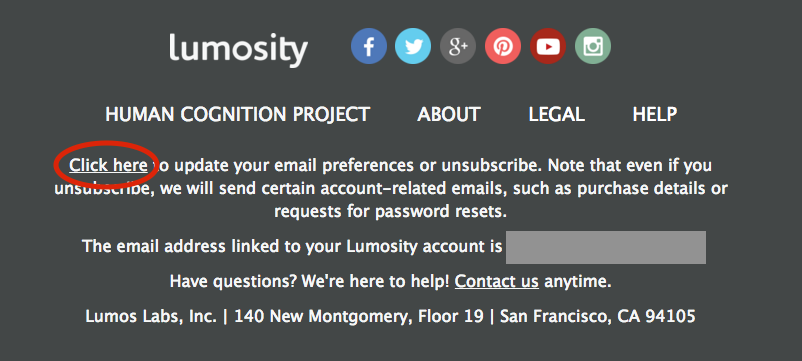Open the "Contact us" link
This screenshot has height=361, width=802.
[x=497, y=281]
